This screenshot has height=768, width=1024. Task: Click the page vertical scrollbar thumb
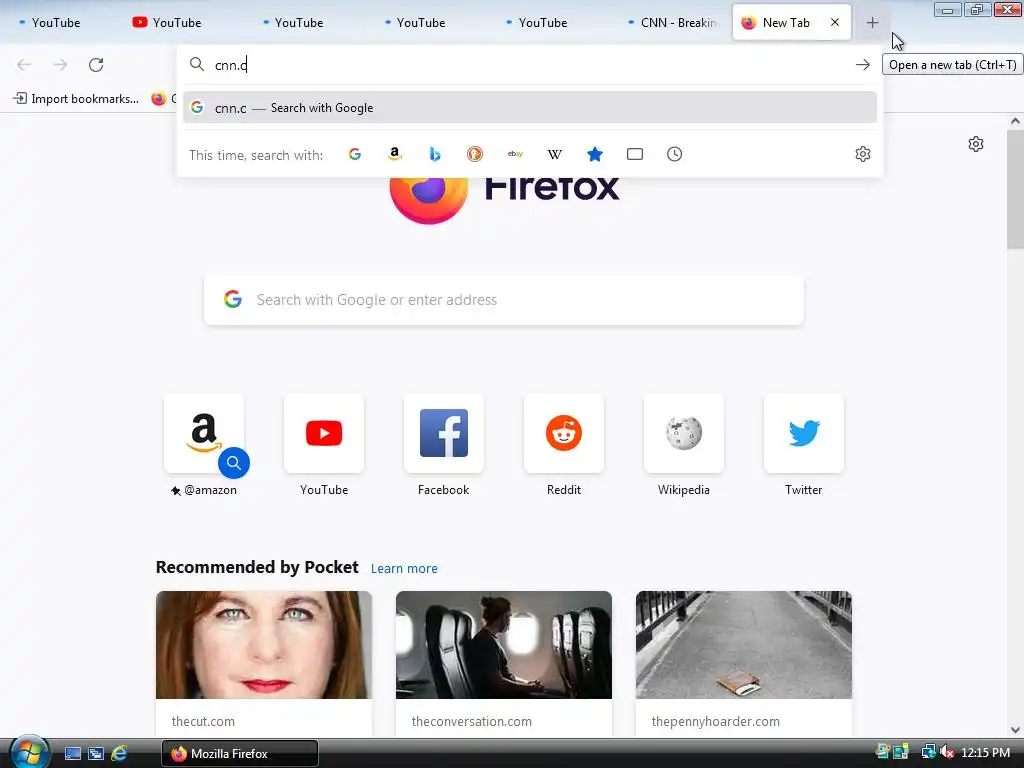[1015, 189]
